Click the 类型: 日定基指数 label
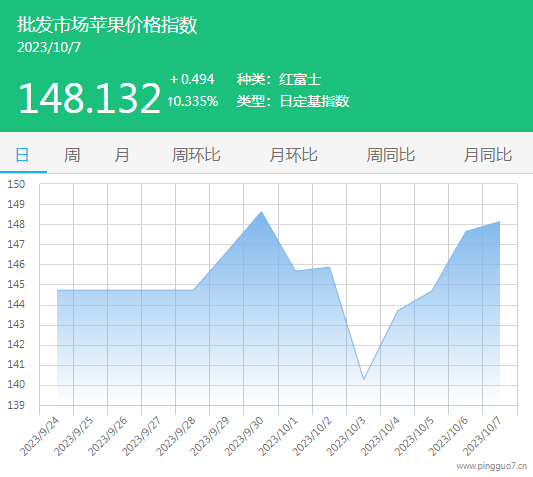Screen dimensions: 533x477 point(293,101)
